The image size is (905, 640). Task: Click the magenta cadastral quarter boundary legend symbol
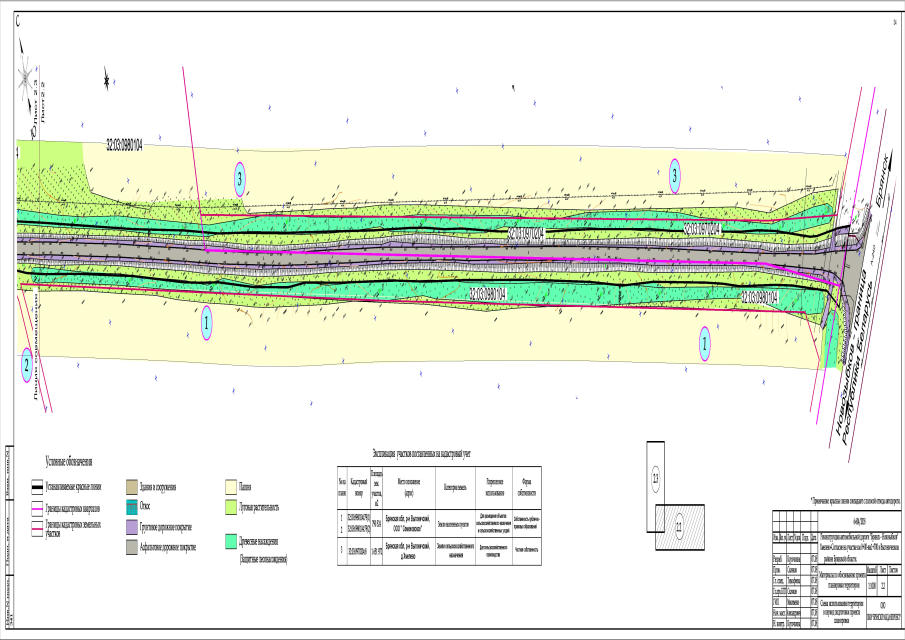pyautogui.click(x=36, y=508)
